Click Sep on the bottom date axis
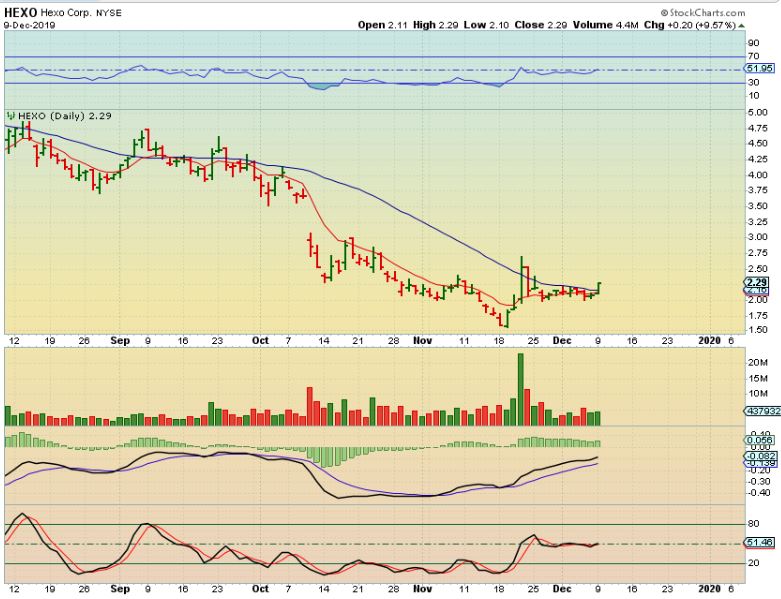This screenshot has width=781, height=599. click(120, 589)
